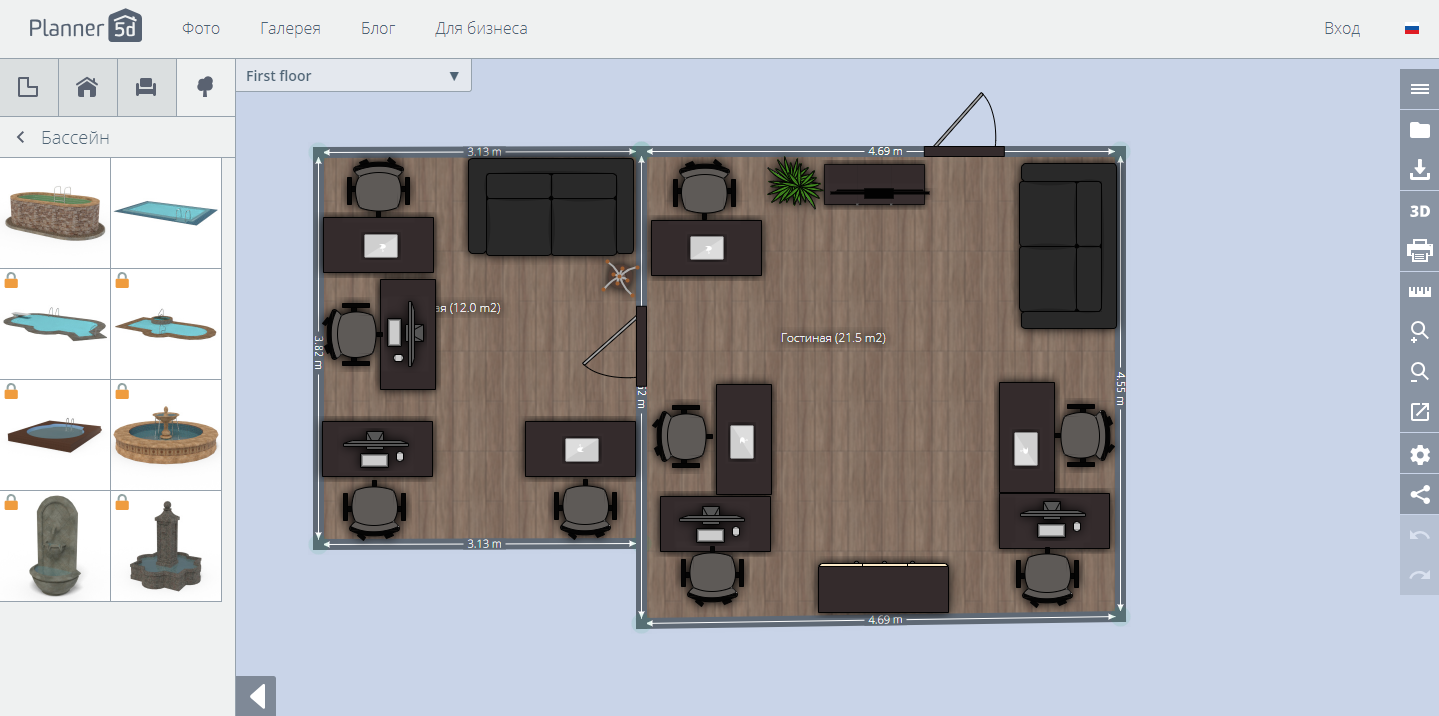Click the Гостиная (21.5 m2) room label
Viewport: 1439px width, 716px height.
833,338
